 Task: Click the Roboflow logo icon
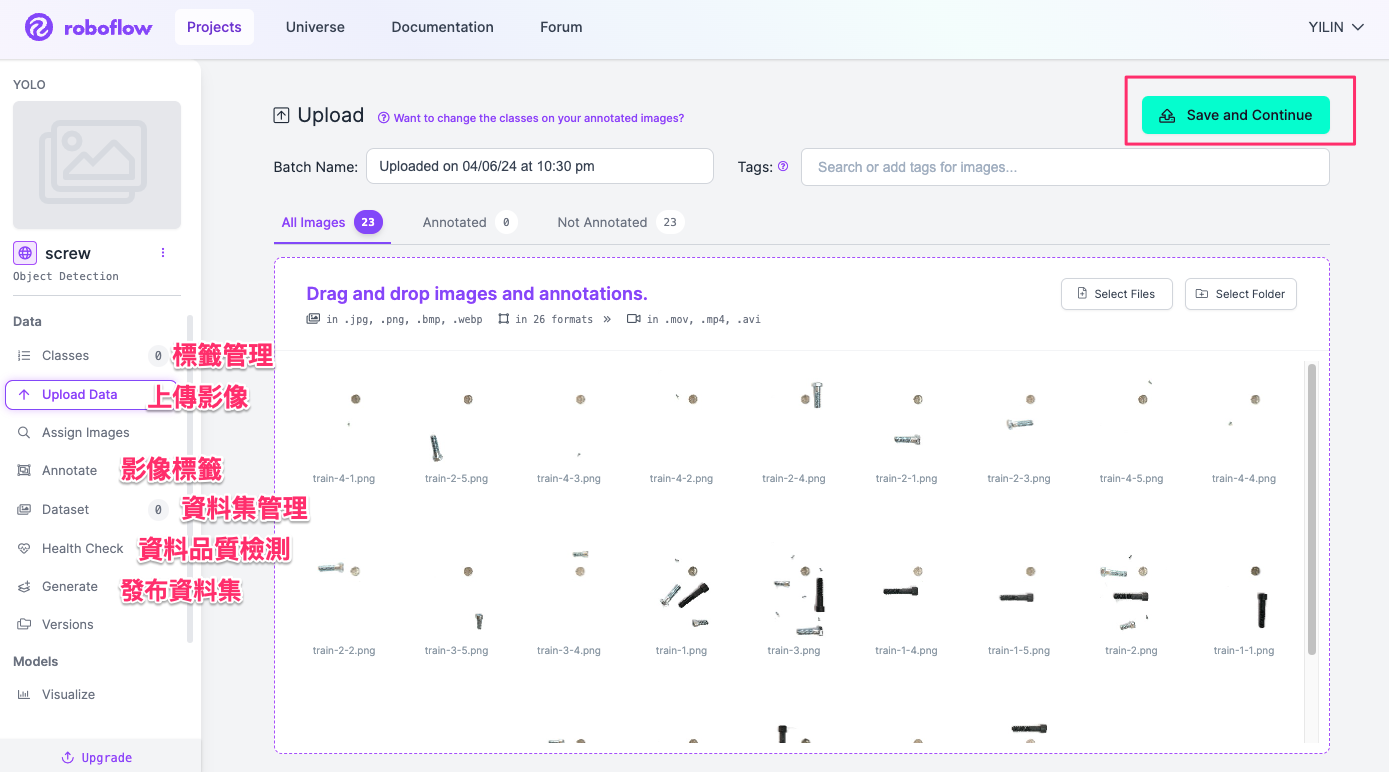pos(39,27)
